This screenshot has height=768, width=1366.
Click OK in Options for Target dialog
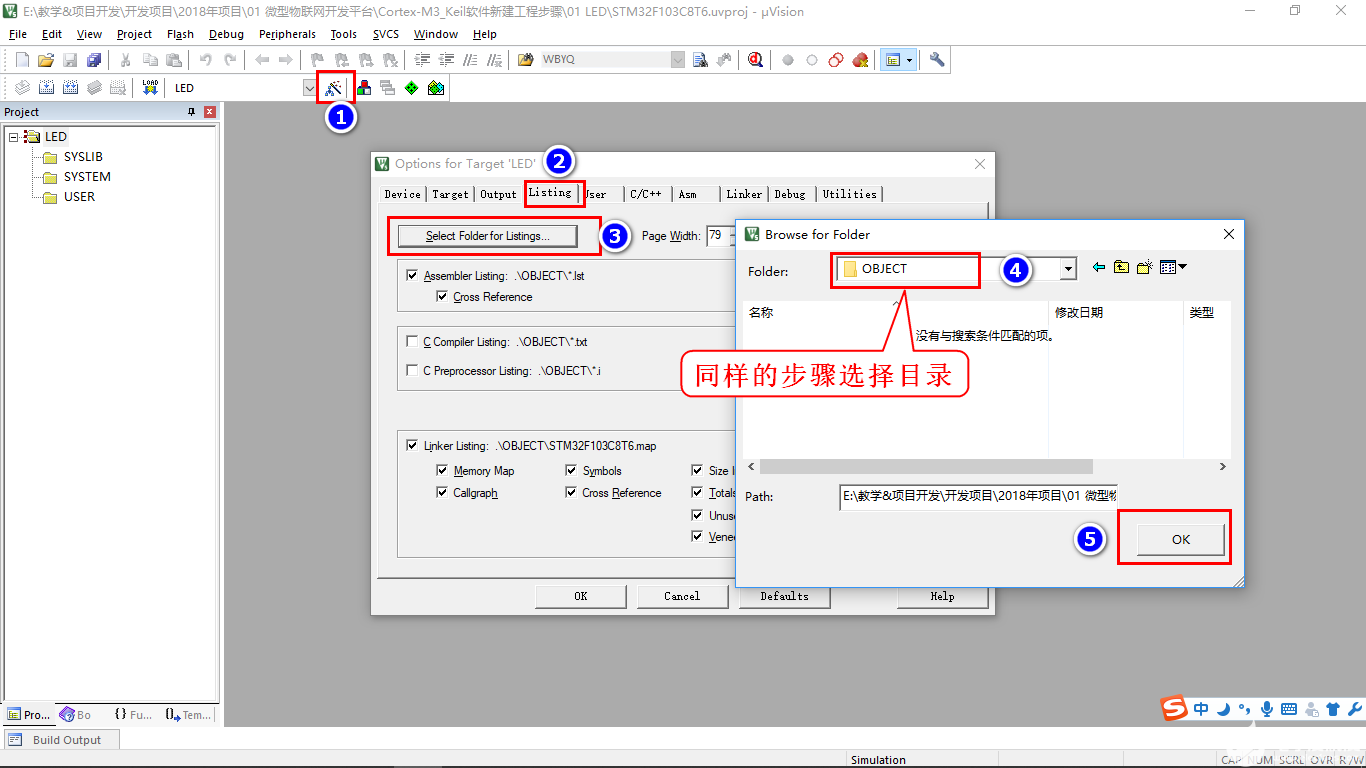point(581,596)
